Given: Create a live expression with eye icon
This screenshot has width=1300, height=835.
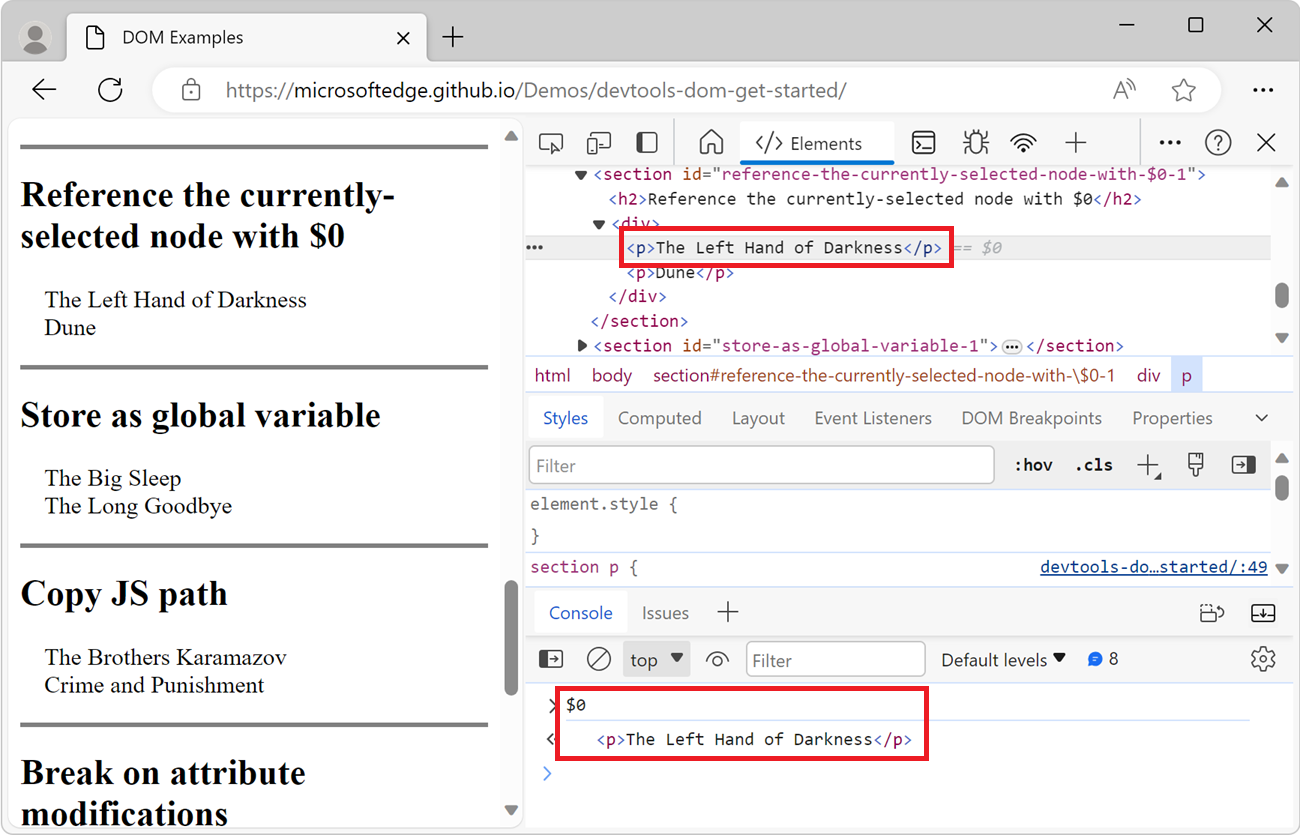Looking at the screenshot, I should [717, 660].
